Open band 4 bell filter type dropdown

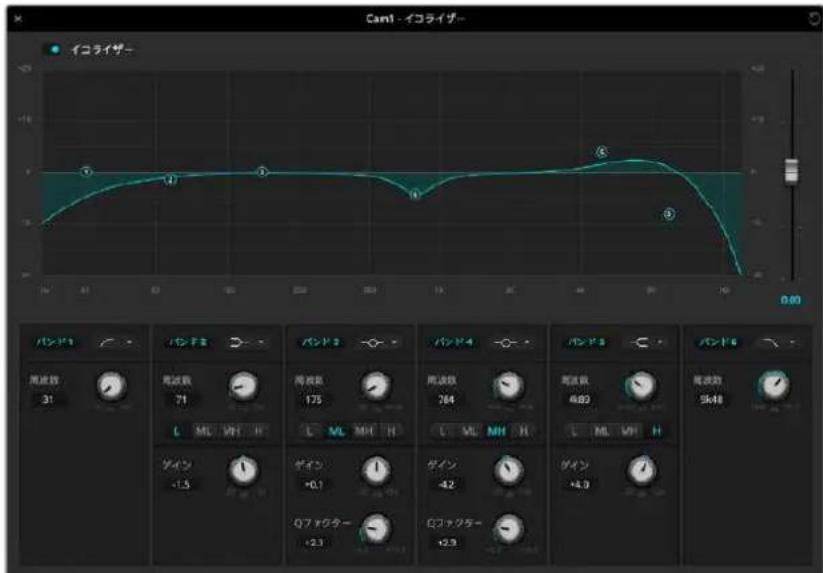[x=512, y=343]
